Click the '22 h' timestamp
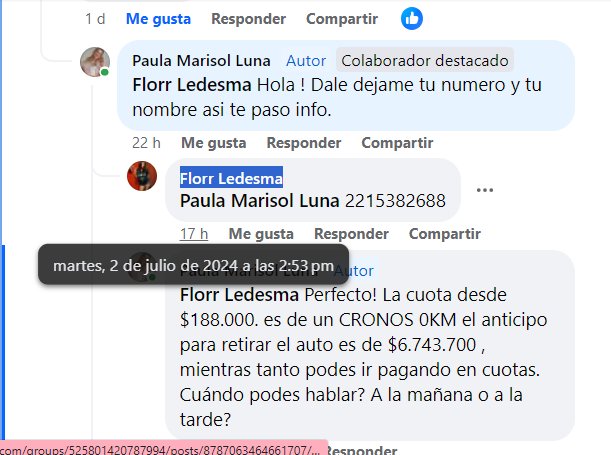The width and height of the screenshot is (611, 455). [146, 143]
